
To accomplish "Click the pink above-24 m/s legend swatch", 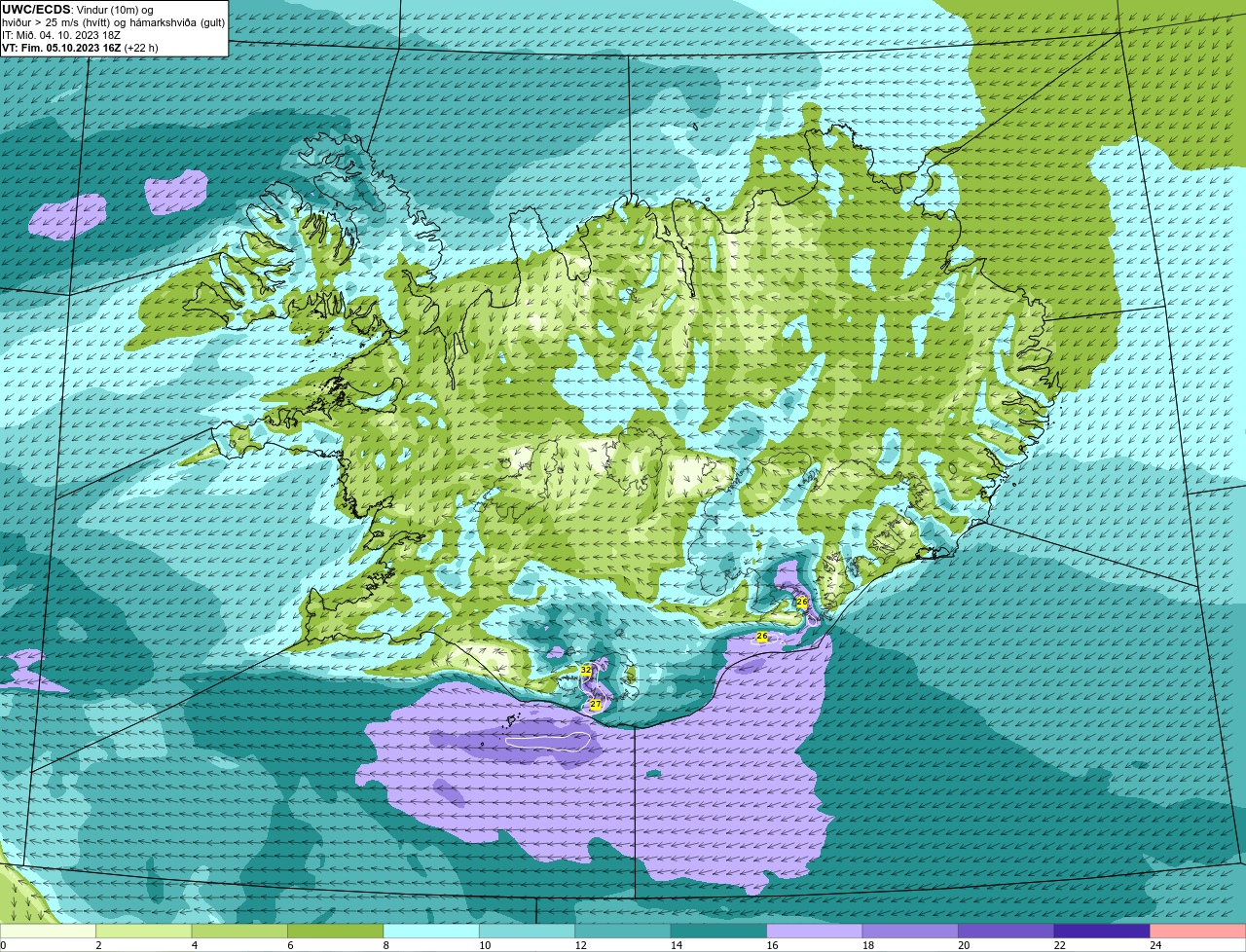I will click(x=1198, y=932).
